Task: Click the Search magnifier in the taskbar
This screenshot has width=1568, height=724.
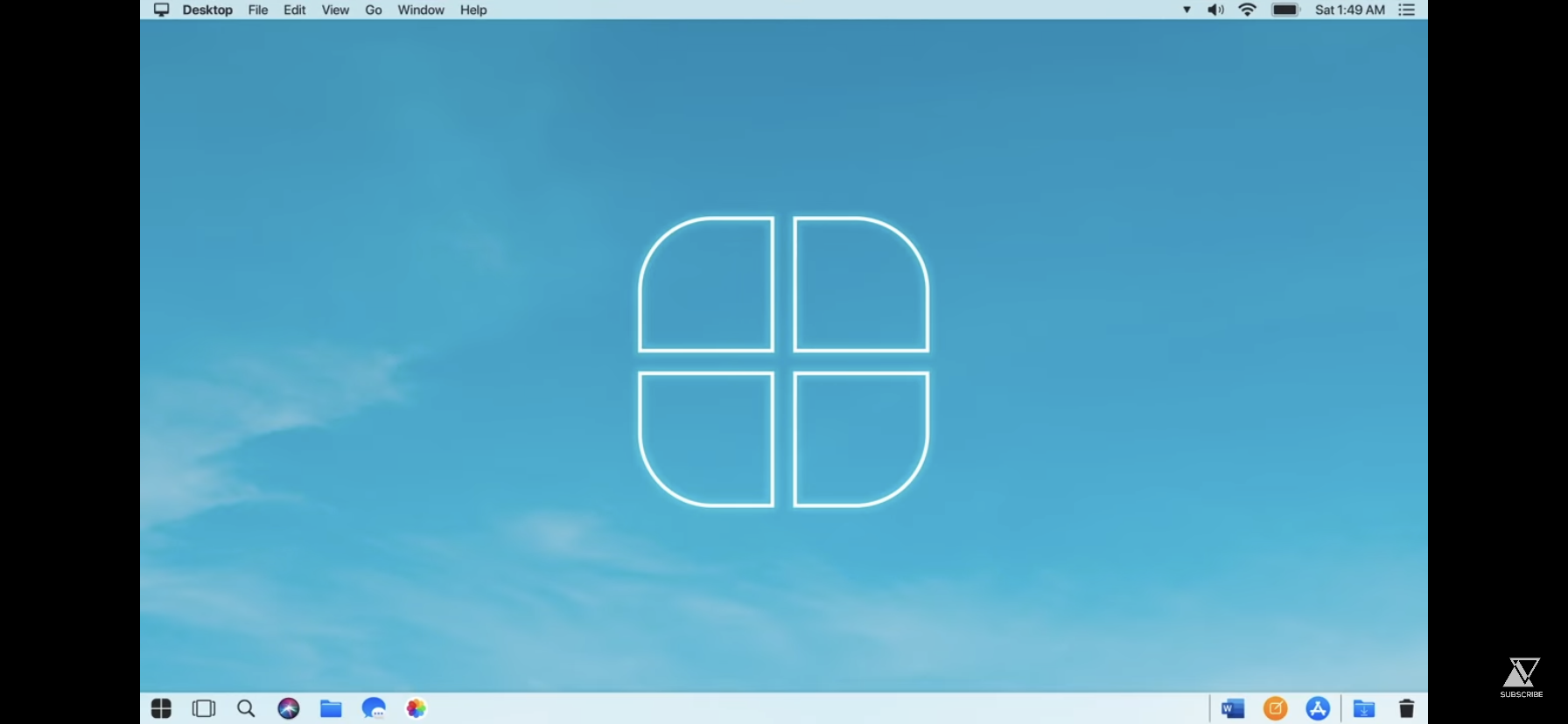Action: click(246, 708)
